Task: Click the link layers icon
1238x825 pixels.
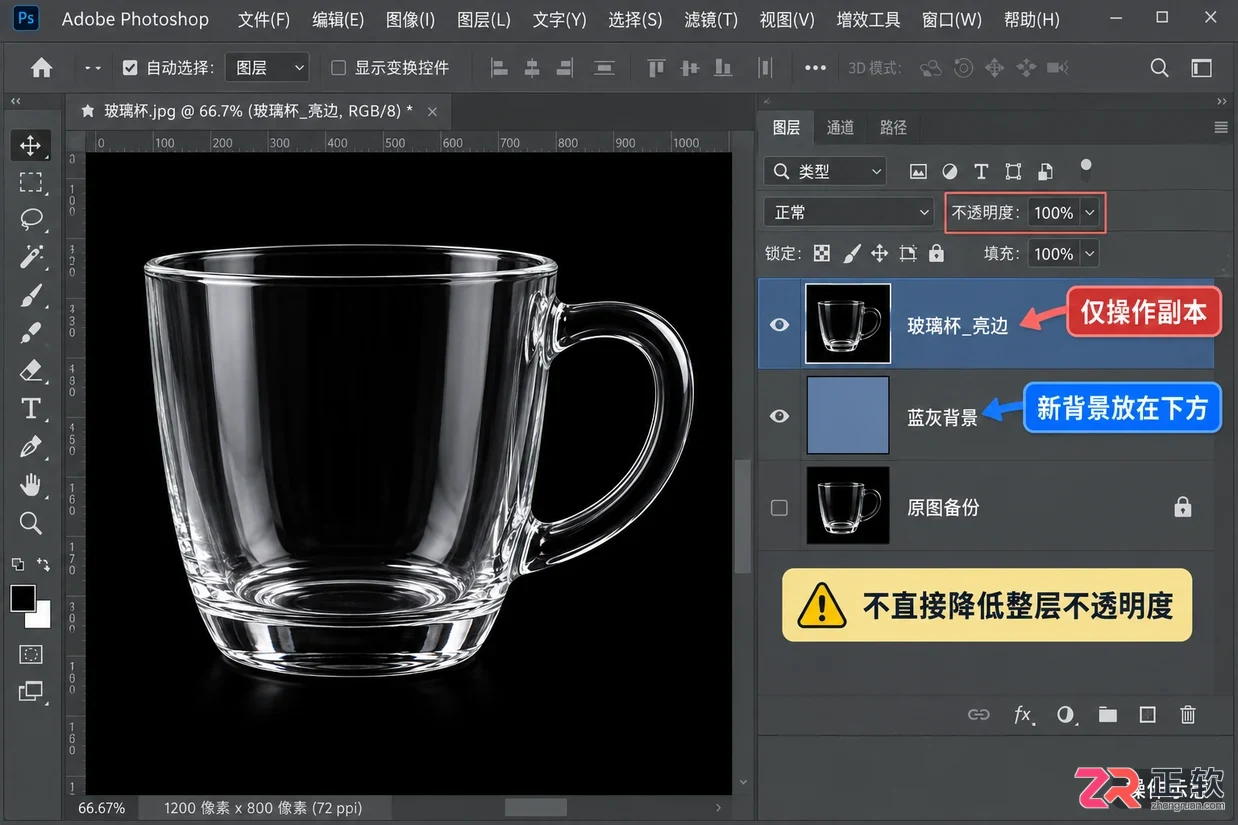Action: tap(978, 715)
